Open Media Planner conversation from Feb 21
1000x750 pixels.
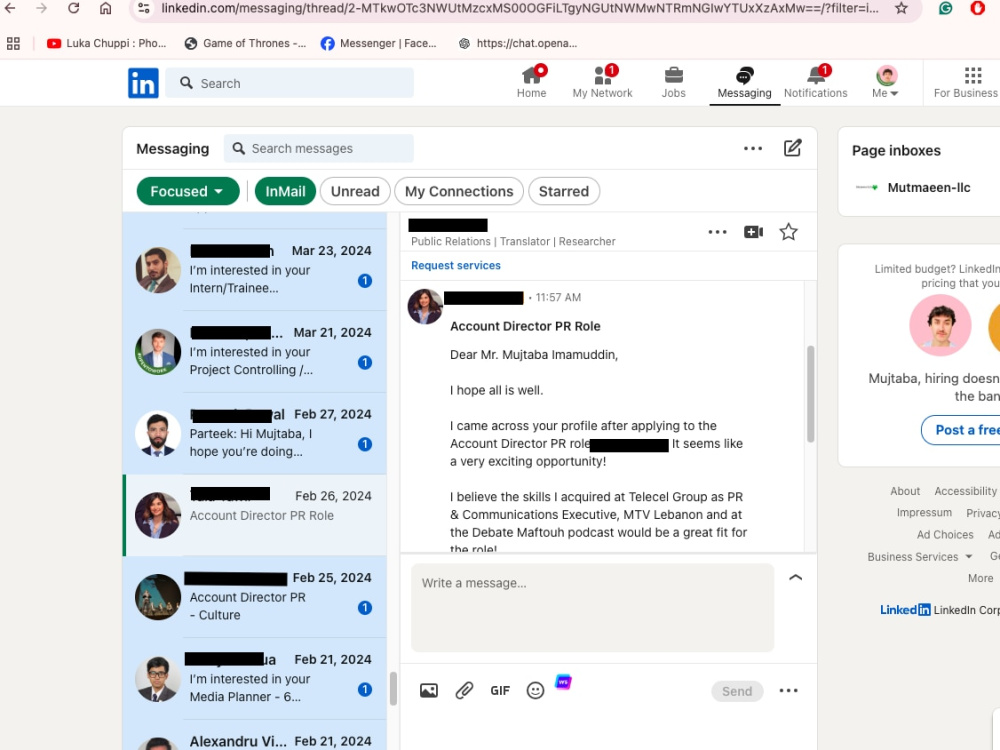[255, 678]
